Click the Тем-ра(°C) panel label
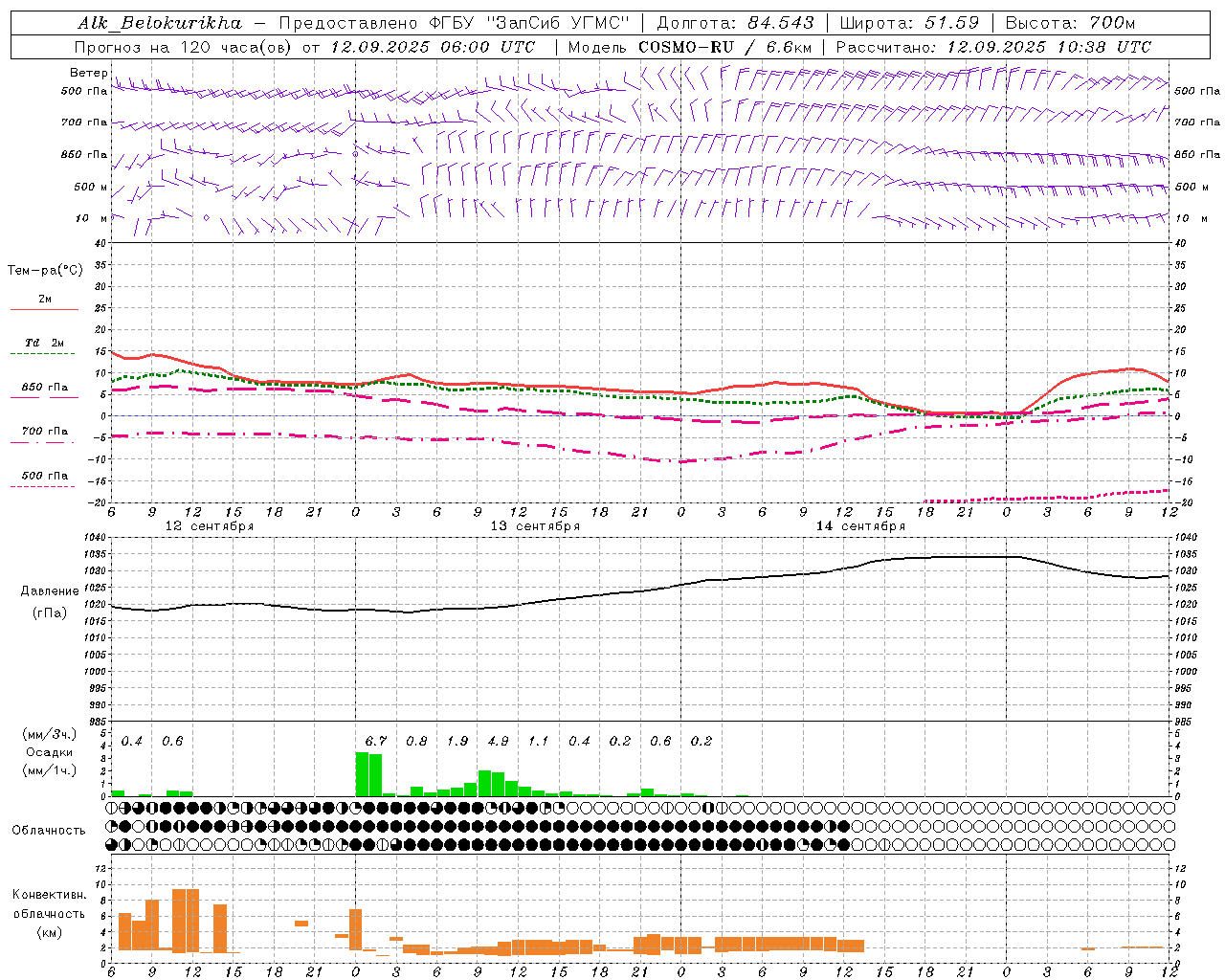Image resolution: width=1225 pixels, height=980 pixels. coord(45,271)
